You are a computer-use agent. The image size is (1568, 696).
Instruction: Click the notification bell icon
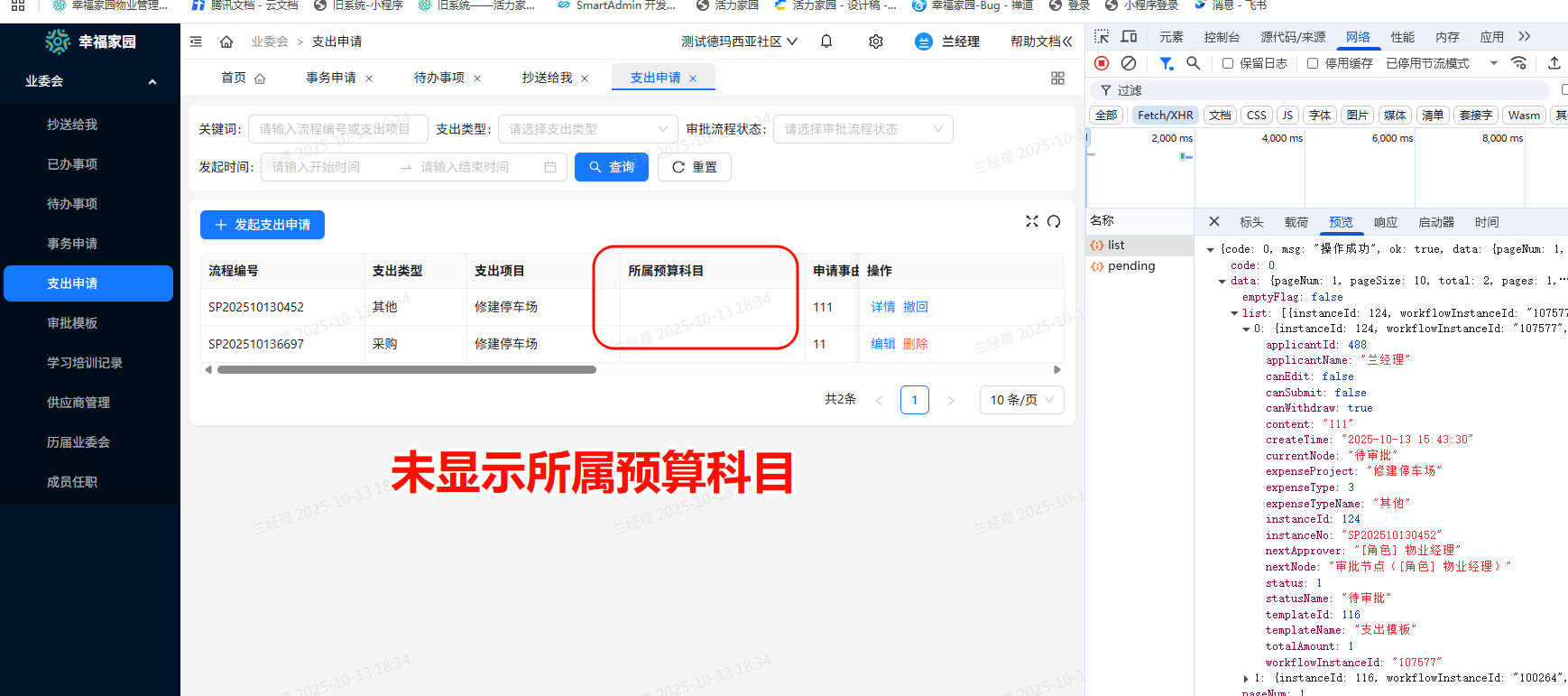tap(826, 42)
